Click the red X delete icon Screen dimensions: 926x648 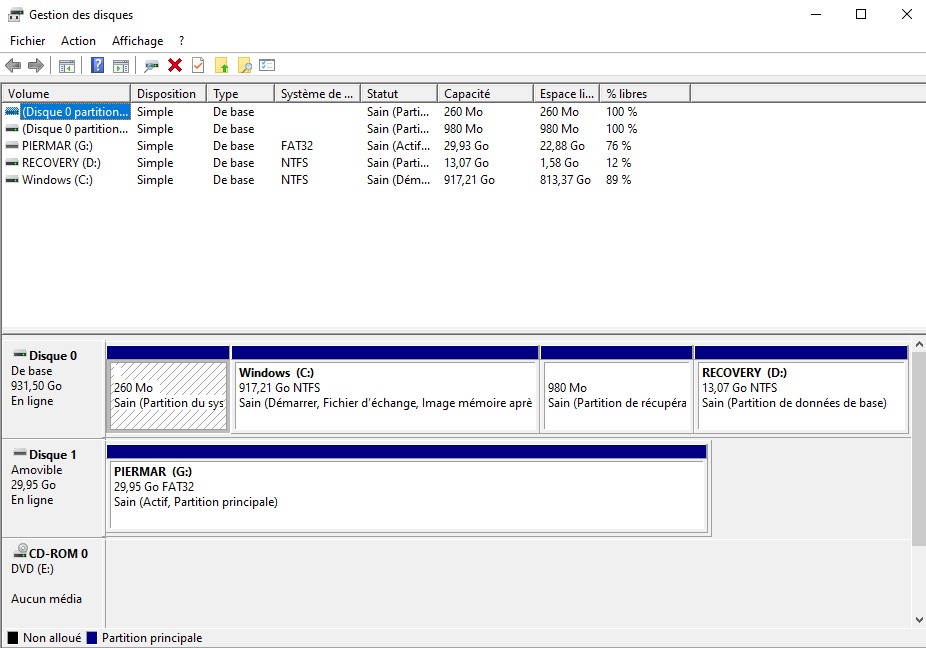click(x=175, y=65)
